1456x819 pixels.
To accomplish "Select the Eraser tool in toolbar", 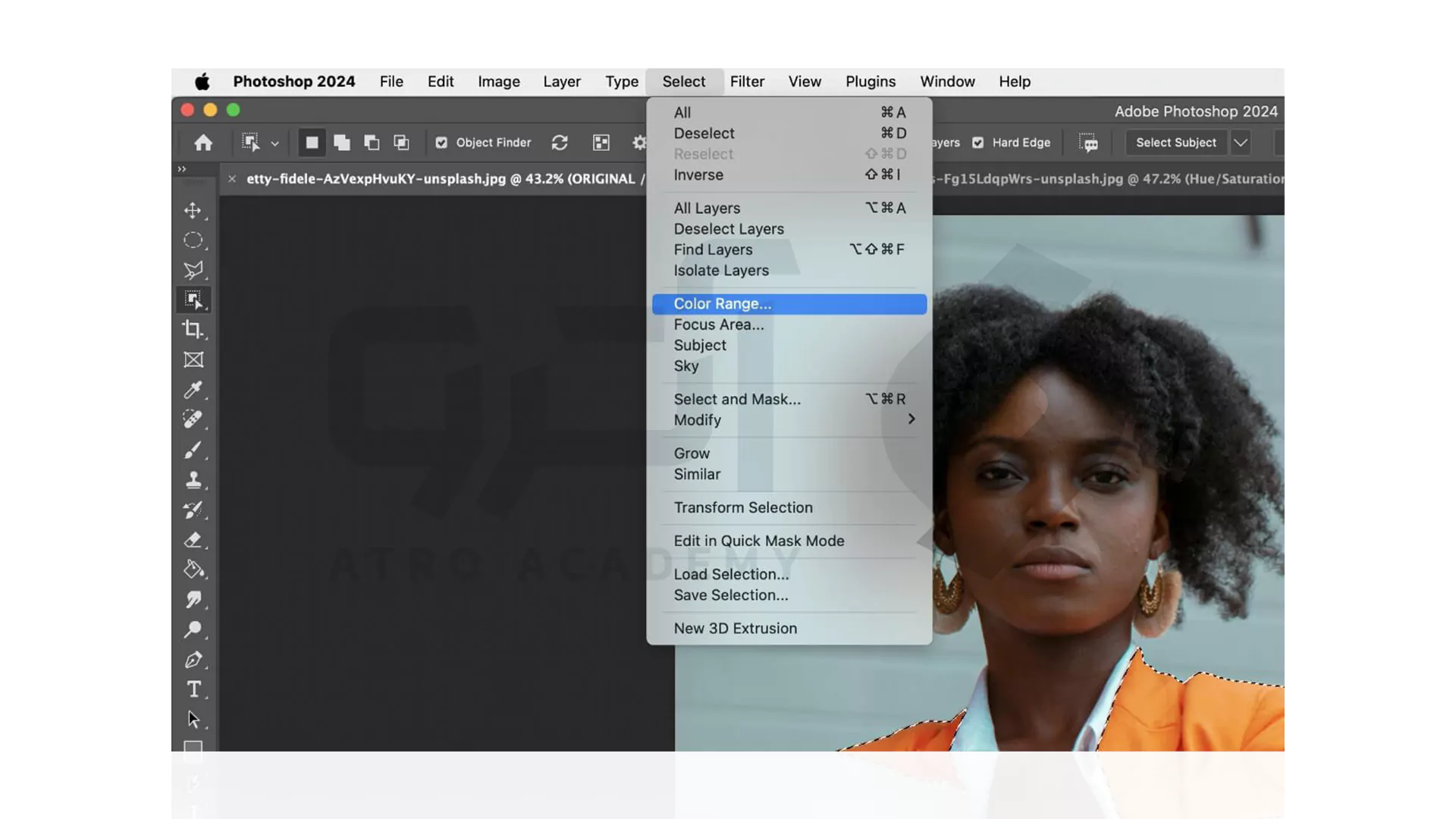I will 194,540.
